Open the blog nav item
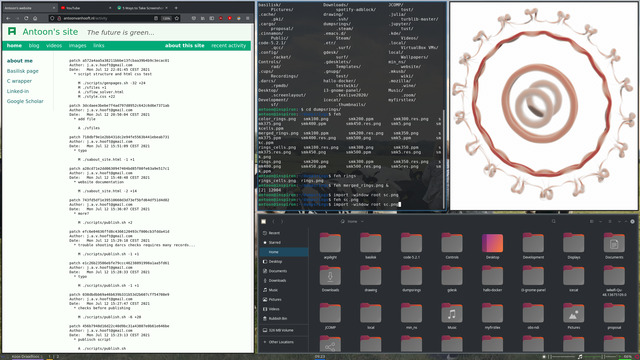This screenshot has height=360, width=640. click(34, 46)
